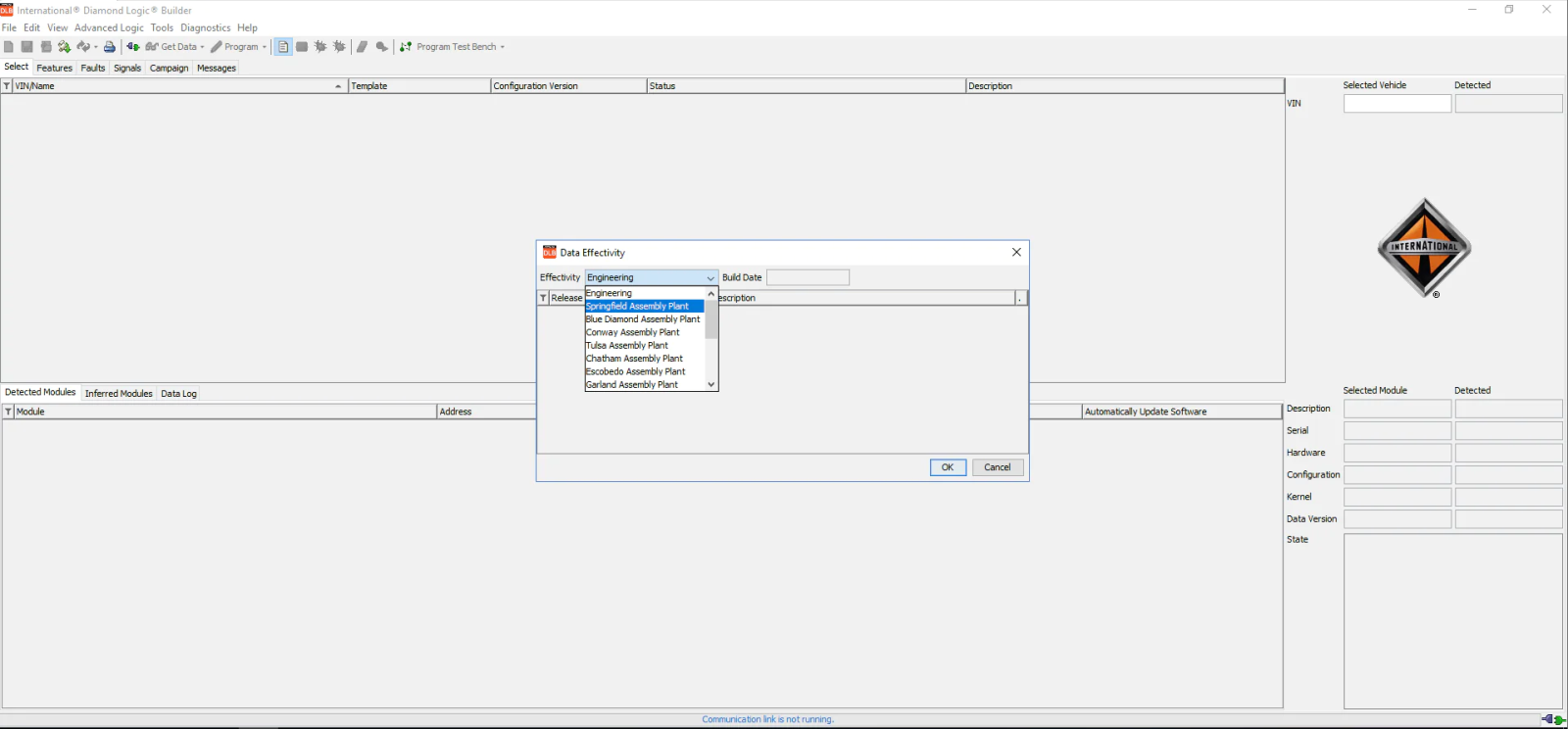
Task: Open the Help menu
Action: [247, 27]
